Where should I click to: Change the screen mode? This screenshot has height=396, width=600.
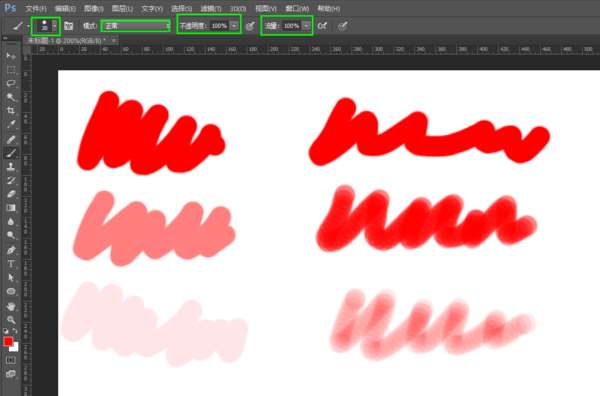click(x=11, y=374)
